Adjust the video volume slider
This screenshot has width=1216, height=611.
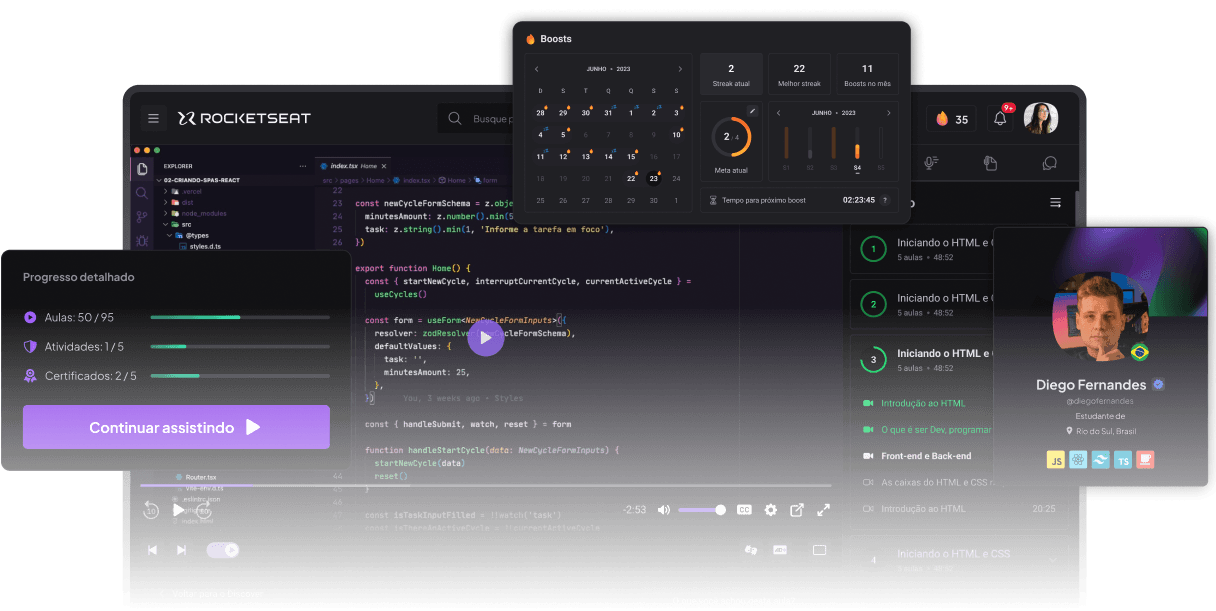click(x=702, y=510)
